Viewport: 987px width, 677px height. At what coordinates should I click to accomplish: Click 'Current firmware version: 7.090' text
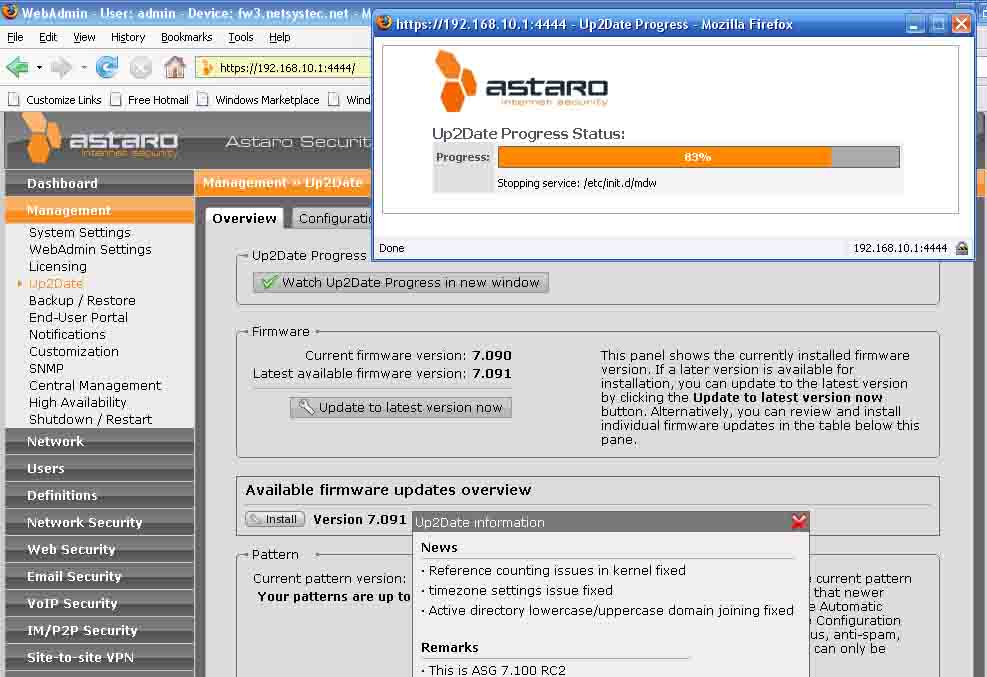[409, 355]
